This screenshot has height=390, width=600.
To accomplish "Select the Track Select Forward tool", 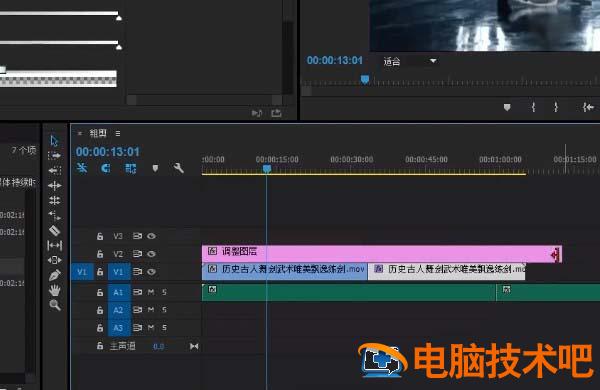I will (54, 155).
